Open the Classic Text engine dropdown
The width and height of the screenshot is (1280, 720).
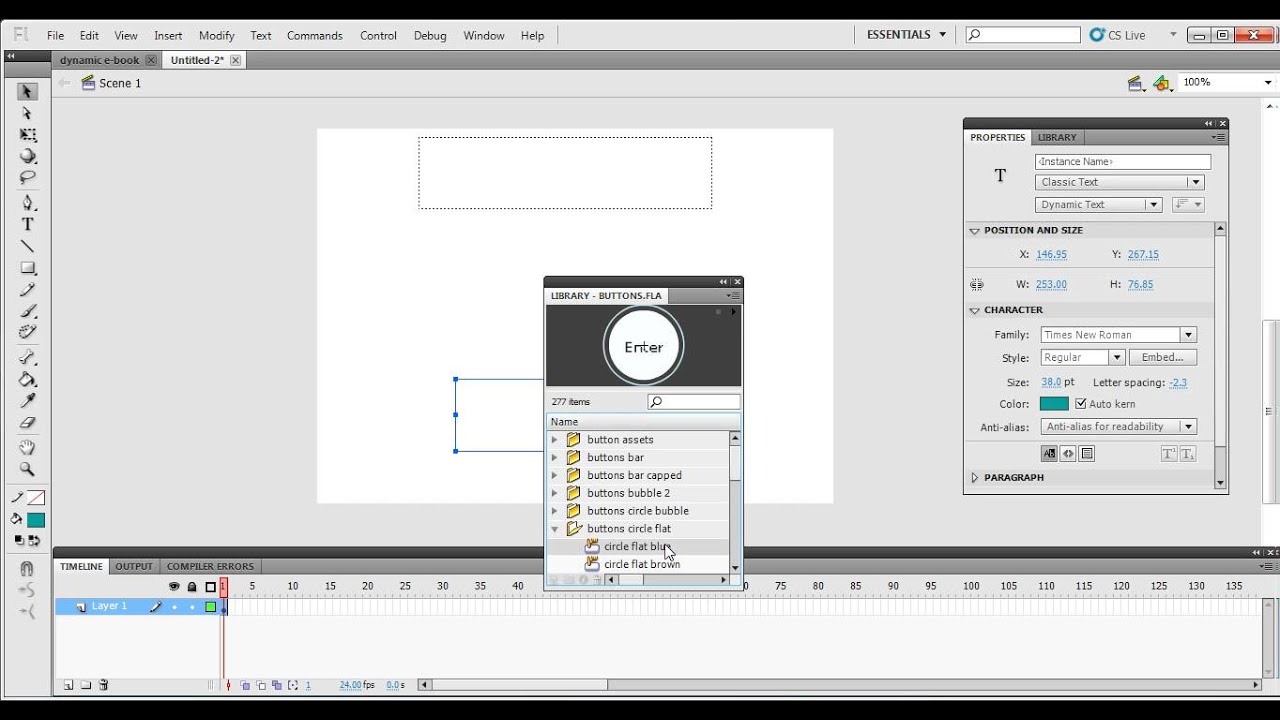point(1120,182)
